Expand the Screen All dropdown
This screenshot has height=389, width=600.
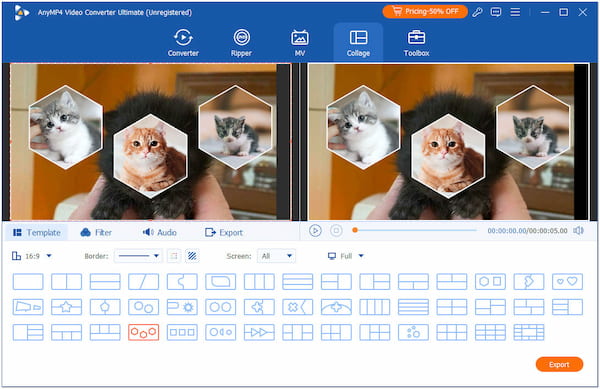coord(276,256)
